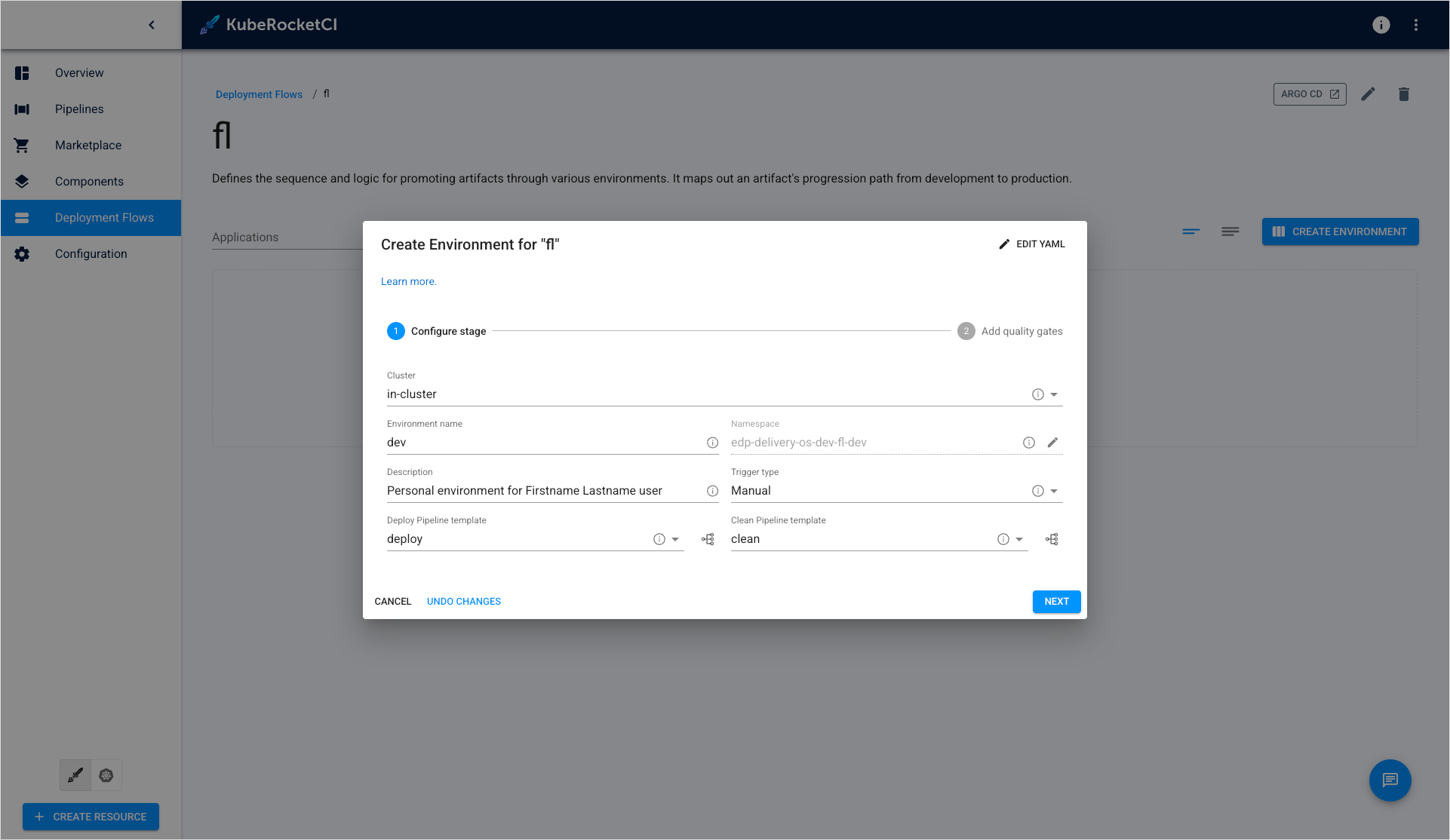The width and height of the screenshot is (1450, 840).
Task: Click the EDIT YAML pencil icon
Action: [1005, 244]
